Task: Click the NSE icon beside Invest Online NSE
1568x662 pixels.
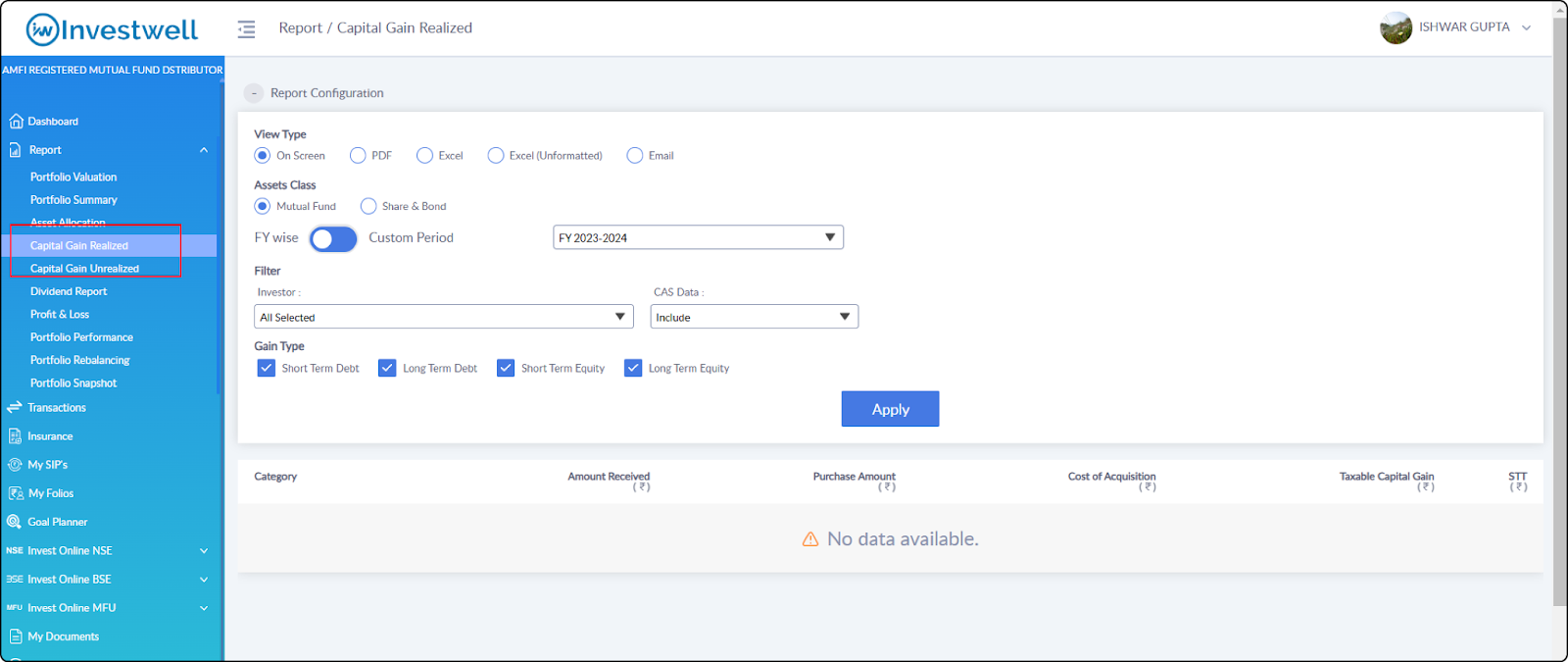Action: 15,550
